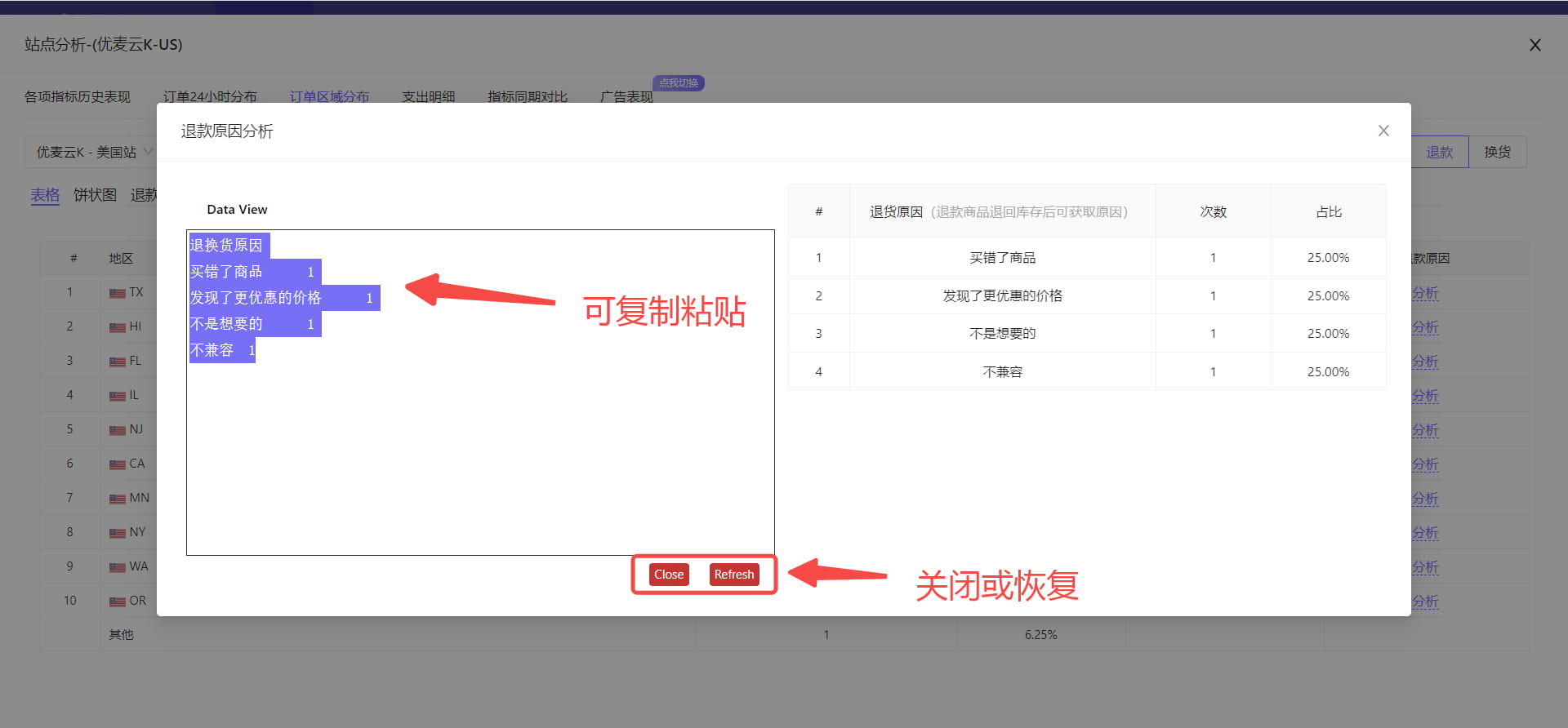Open the 优麦云K - 美国站 dropdown
This screenshot has width=1568, height=728.
pyautogui.click(x=94, y=152)
